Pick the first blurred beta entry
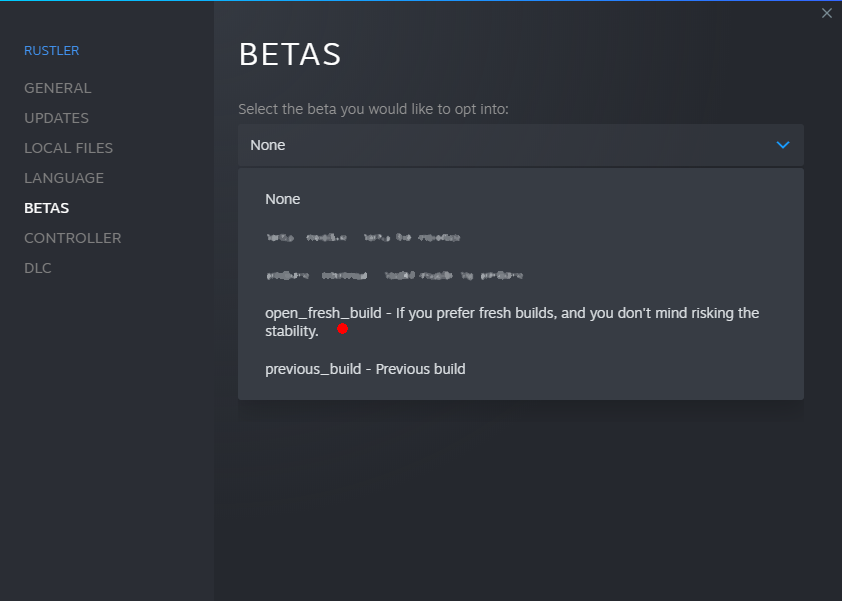Screen dimensions: 842x601 pyautogui.click(x=363, y=237)
